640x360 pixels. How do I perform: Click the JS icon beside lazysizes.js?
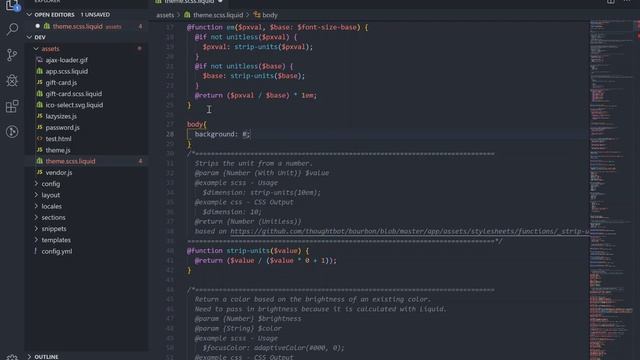pyautogui.click(x=40, y=116)
